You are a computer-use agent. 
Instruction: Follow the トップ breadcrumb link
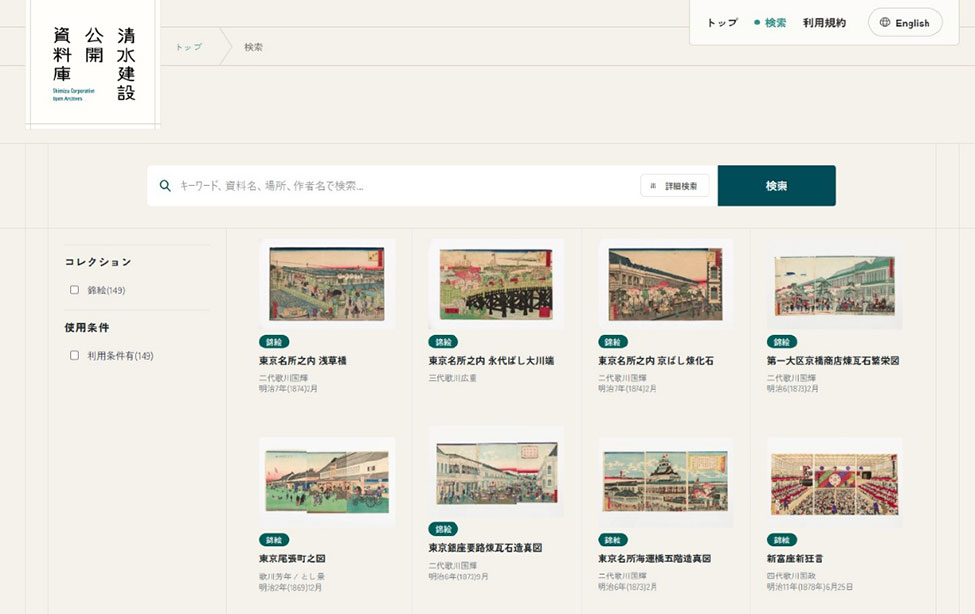(188, 47)
